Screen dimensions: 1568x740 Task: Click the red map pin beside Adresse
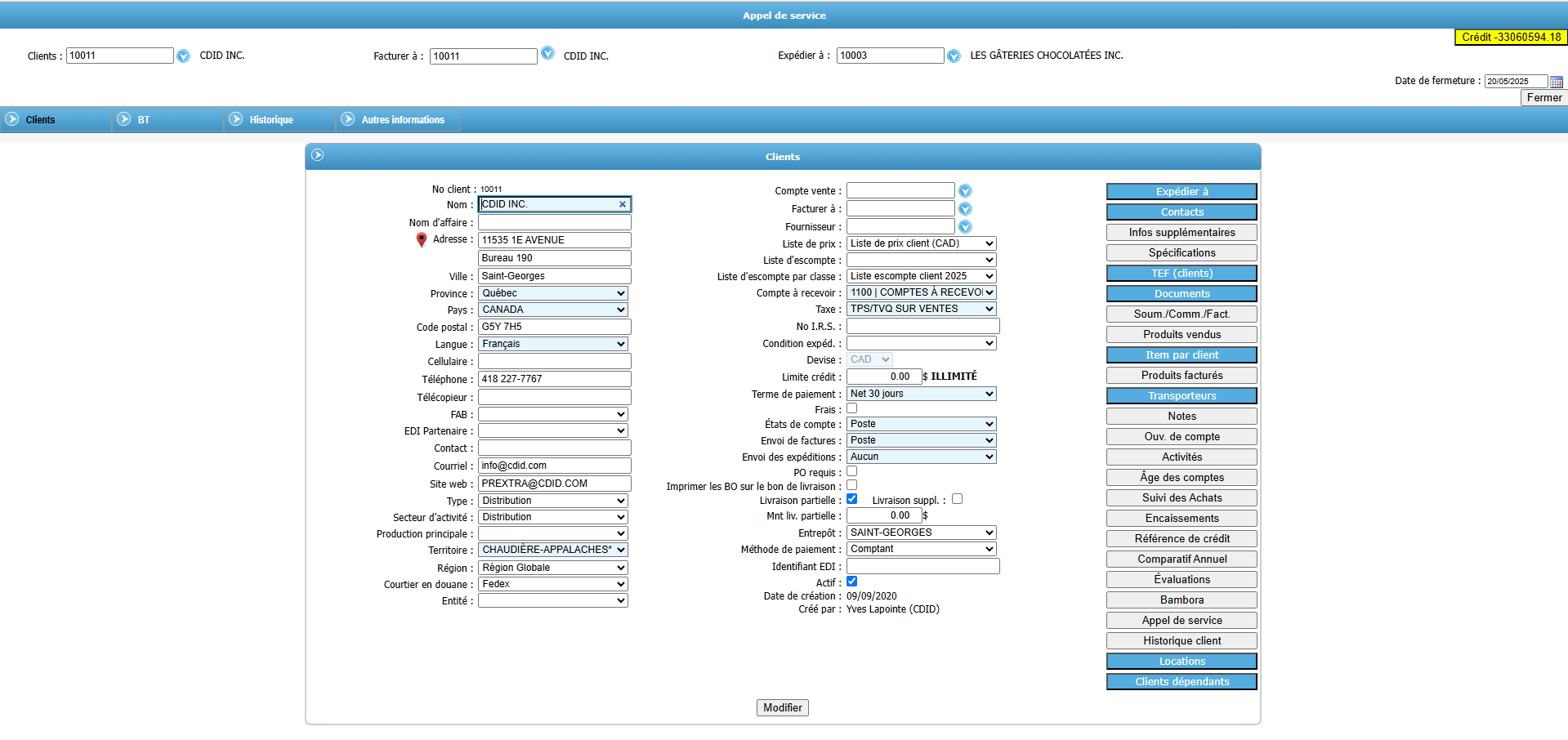tap(422, 240)
